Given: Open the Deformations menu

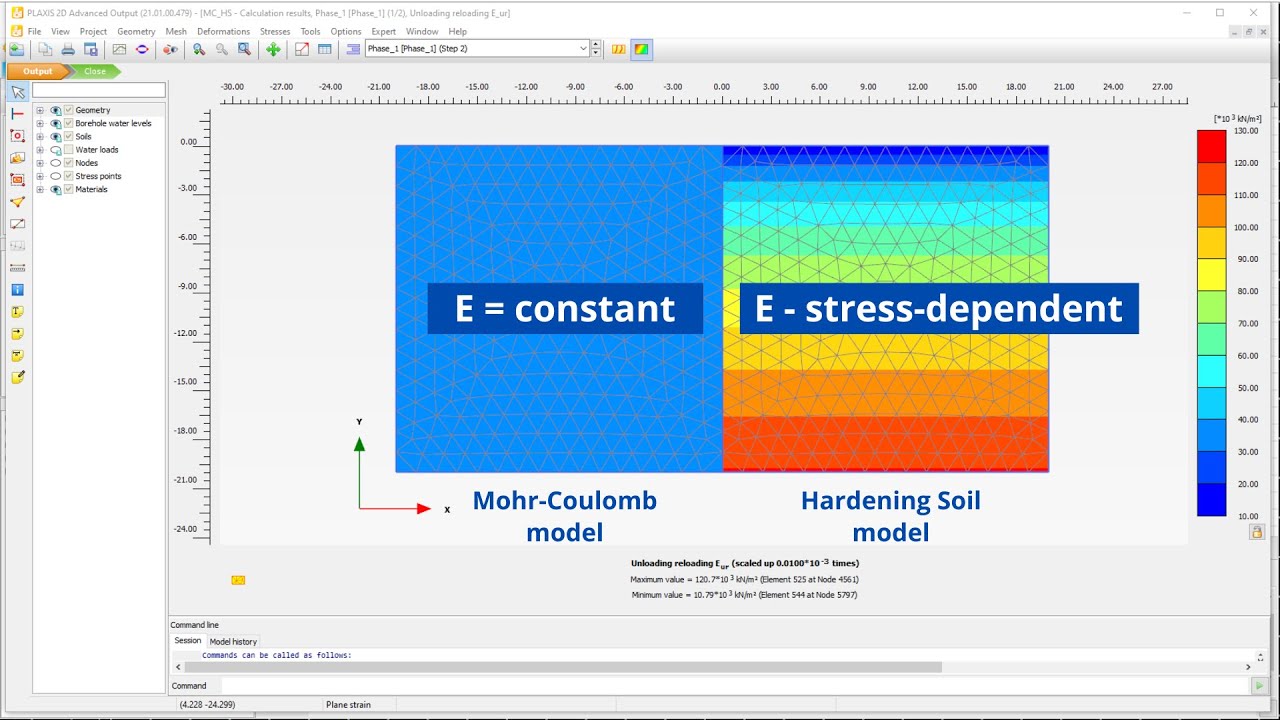Looking at the screenshot, I should tap(223, 31).
